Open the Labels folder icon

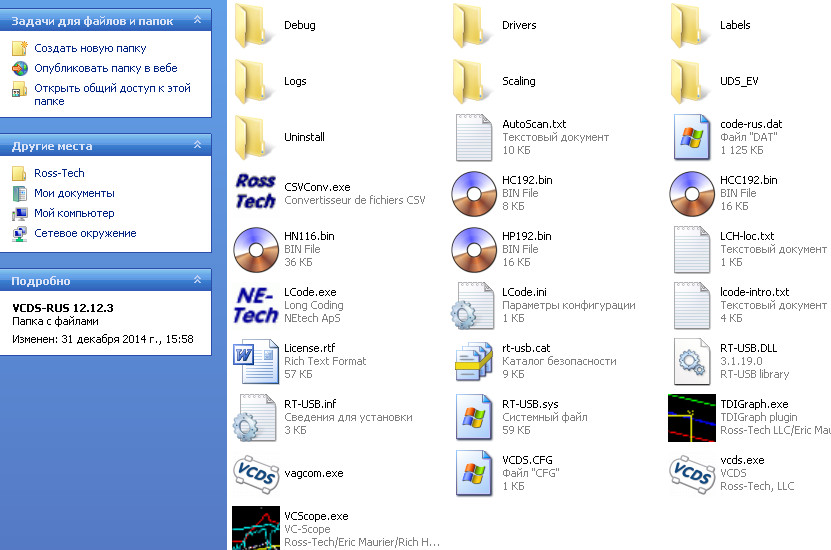click(x=689, y=25)
